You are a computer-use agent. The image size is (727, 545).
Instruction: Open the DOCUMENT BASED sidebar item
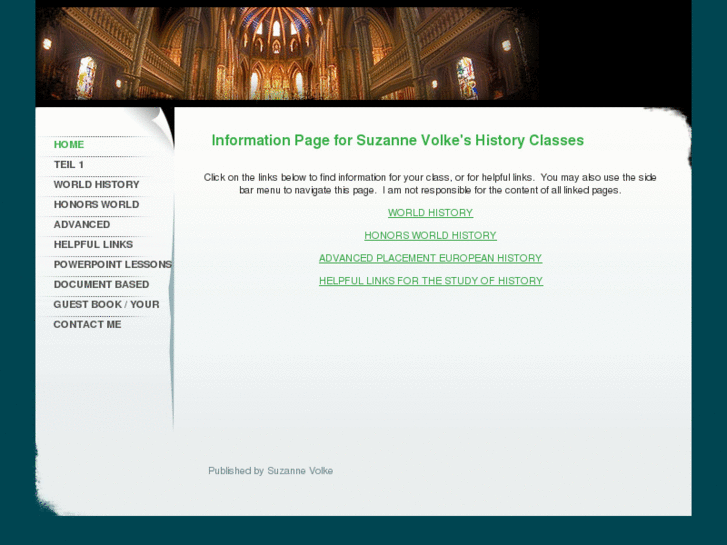point(101,284)
